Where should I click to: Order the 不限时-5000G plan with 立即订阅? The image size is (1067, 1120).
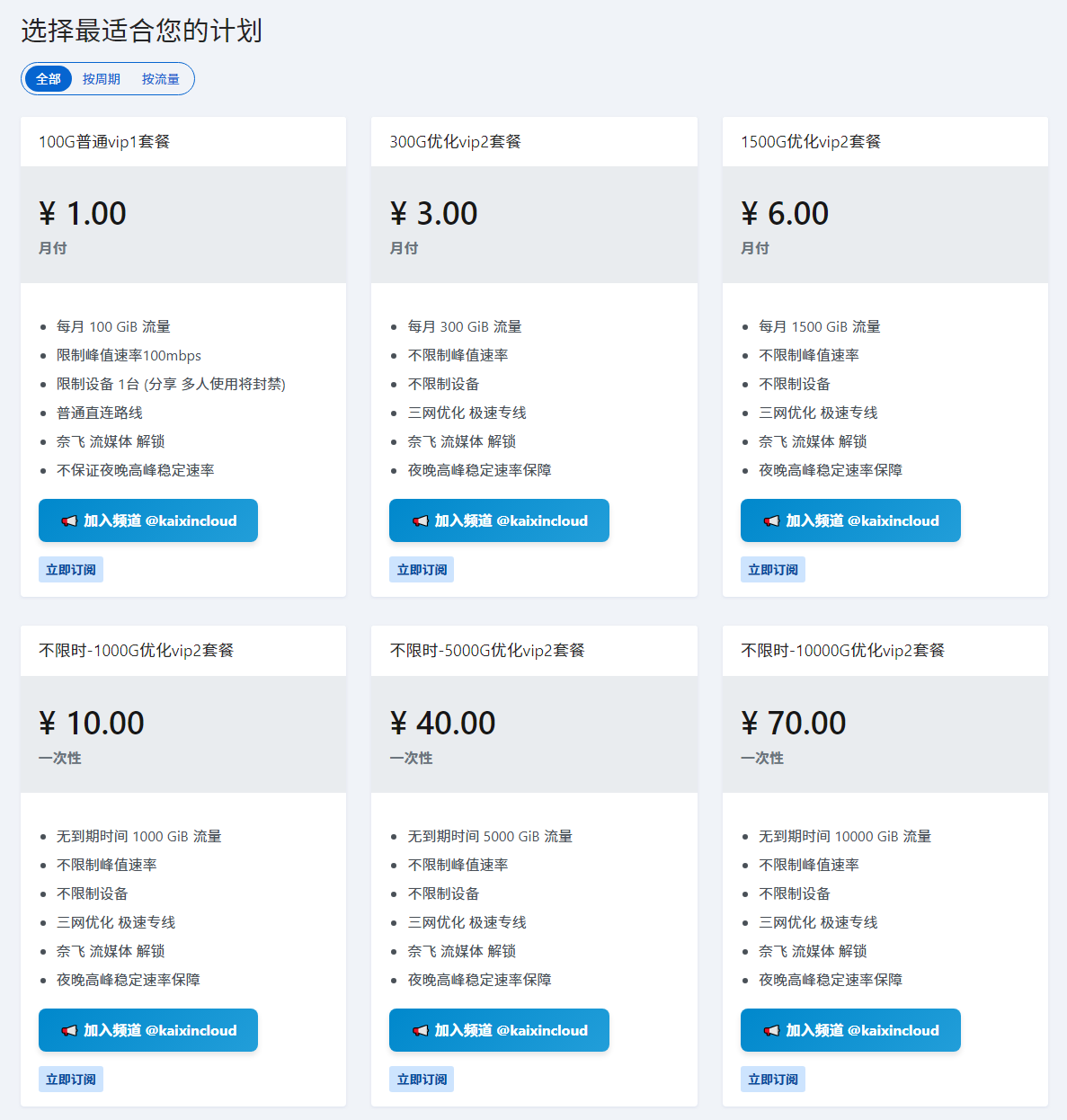coord(422,1080)
